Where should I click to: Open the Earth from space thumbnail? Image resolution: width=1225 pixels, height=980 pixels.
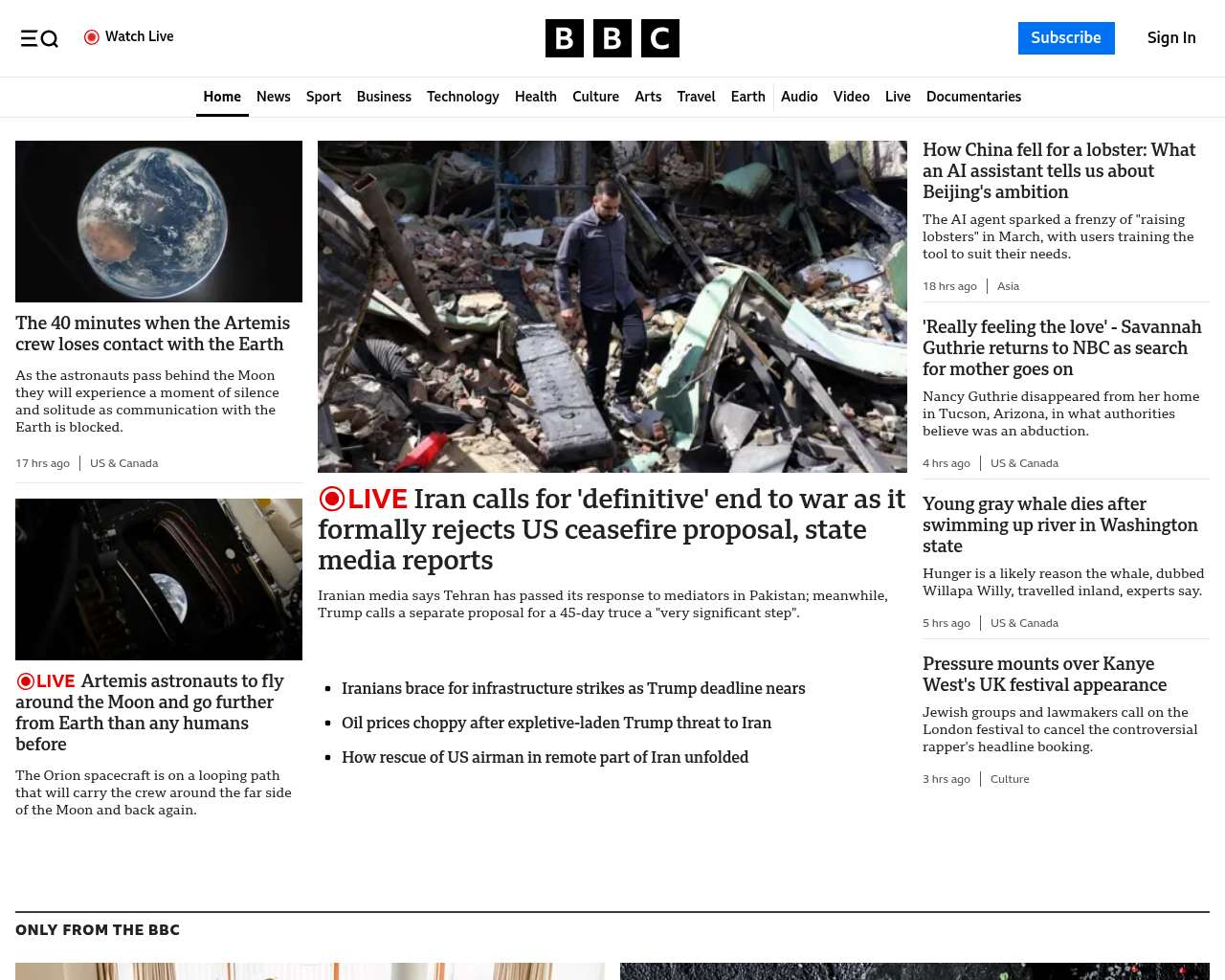click(159, 221)
